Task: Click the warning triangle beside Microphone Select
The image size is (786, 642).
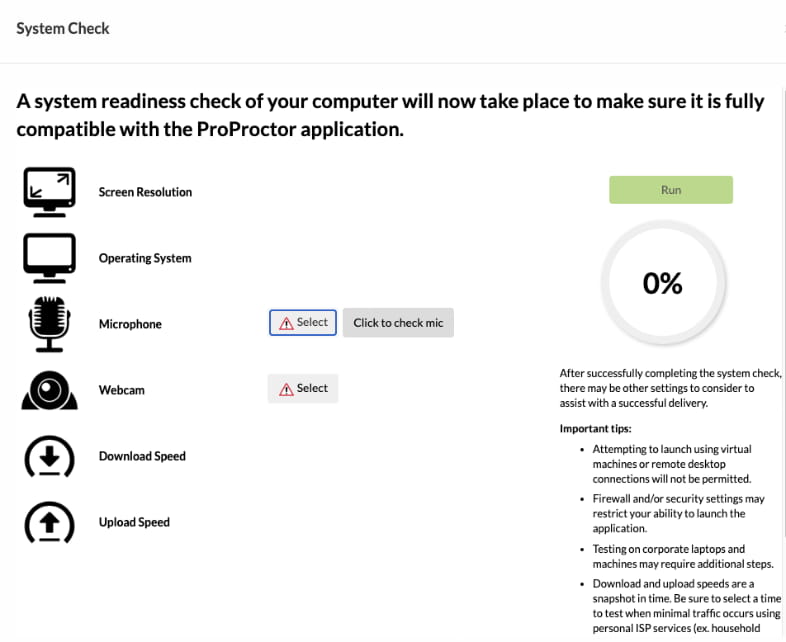Action: 286,323
